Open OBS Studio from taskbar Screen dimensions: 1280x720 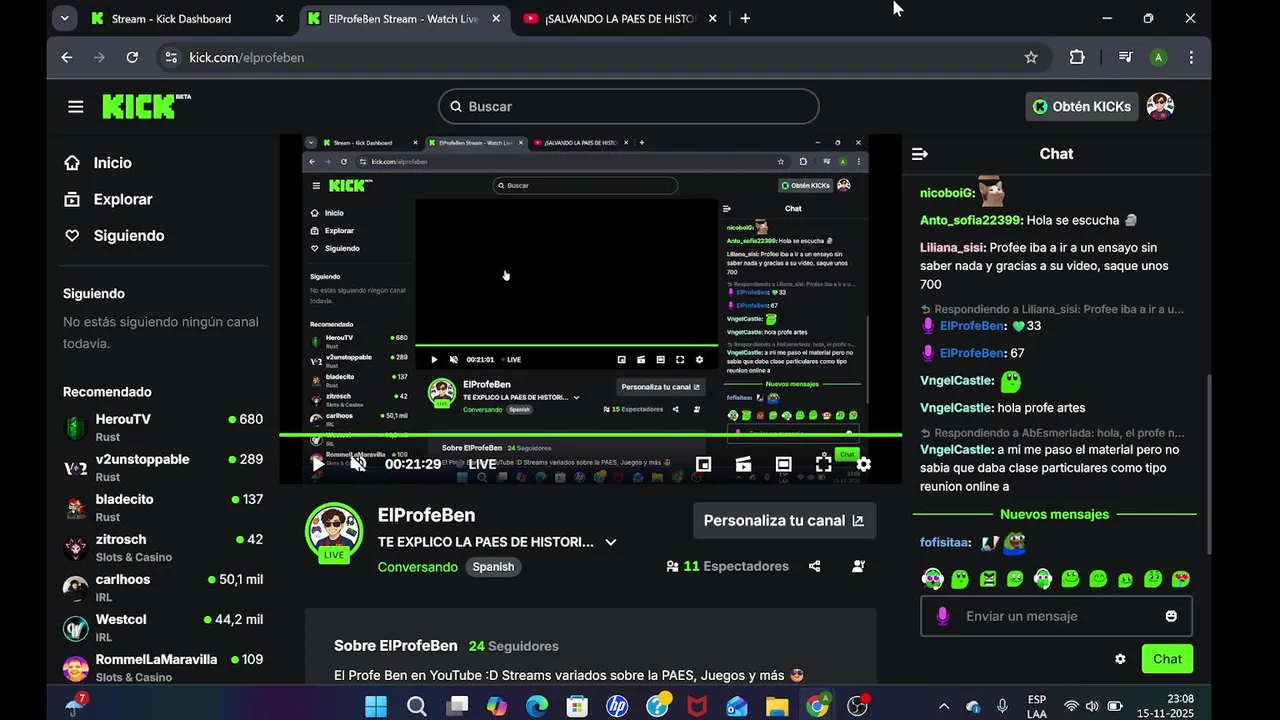coord(857,706)
